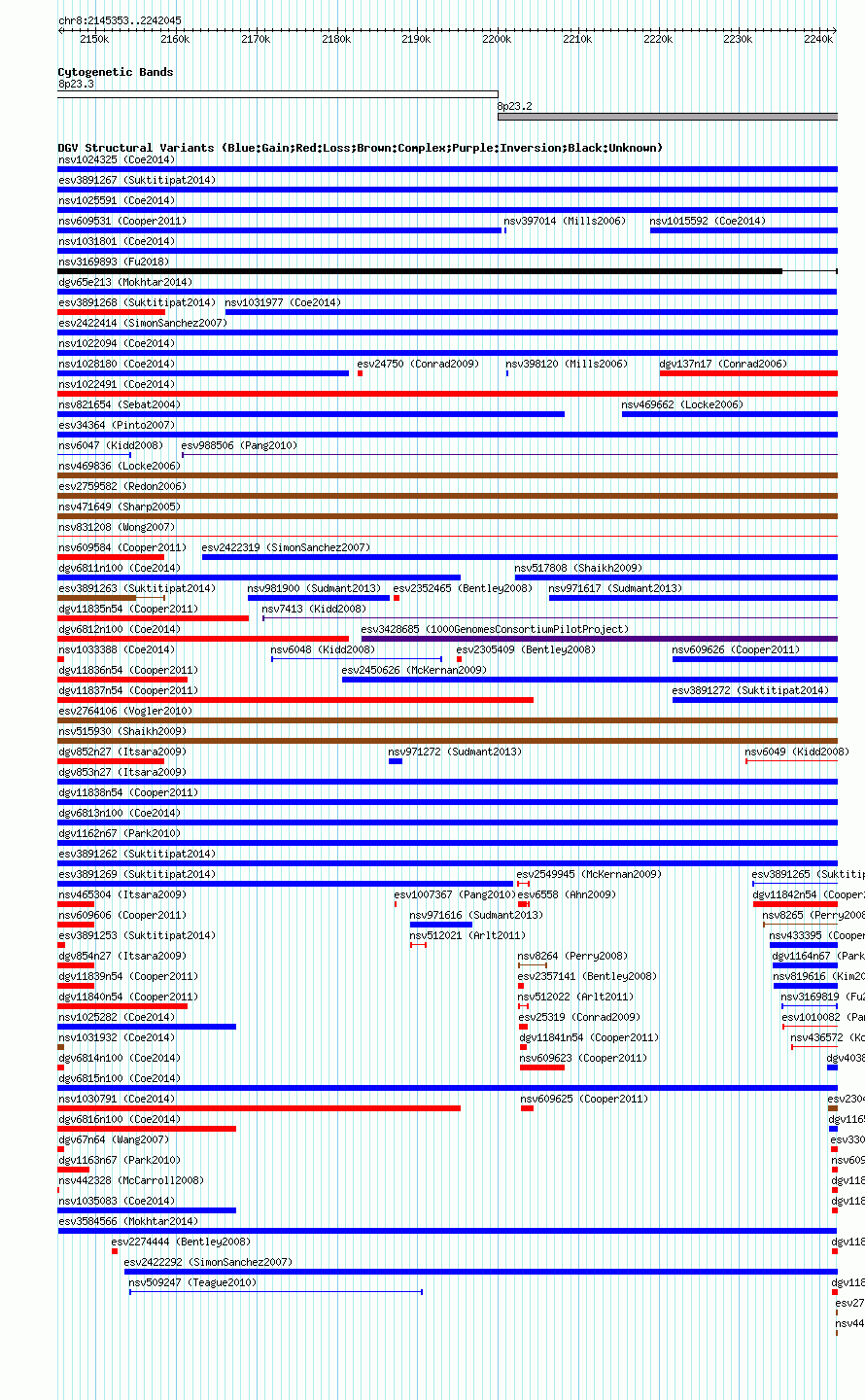Select nsv7413 (Kidd2008) variant
The height and width of the screenshot is (1400, 865).
pos(550,618)
